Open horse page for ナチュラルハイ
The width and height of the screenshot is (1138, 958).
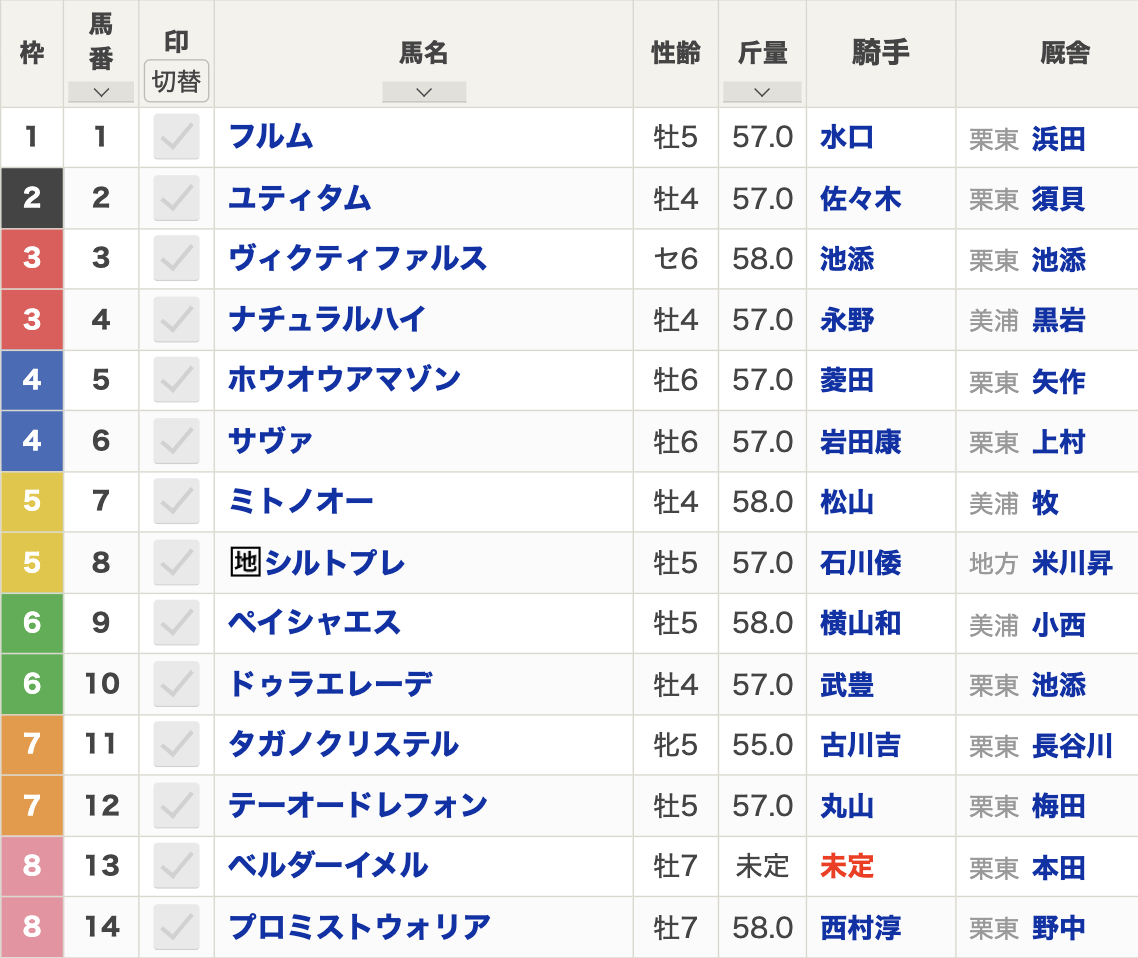(327, 319)
